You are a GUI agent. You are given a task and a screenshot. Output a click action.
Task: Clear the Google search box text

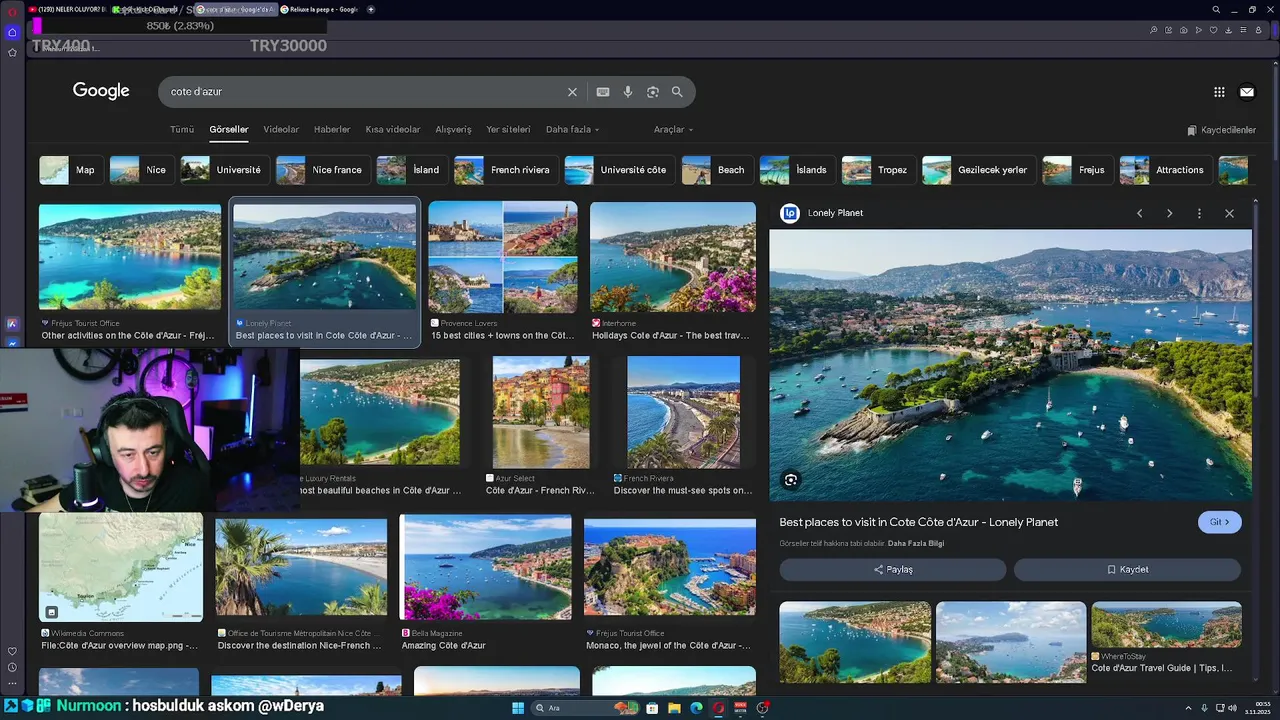(x=572, y=92)
